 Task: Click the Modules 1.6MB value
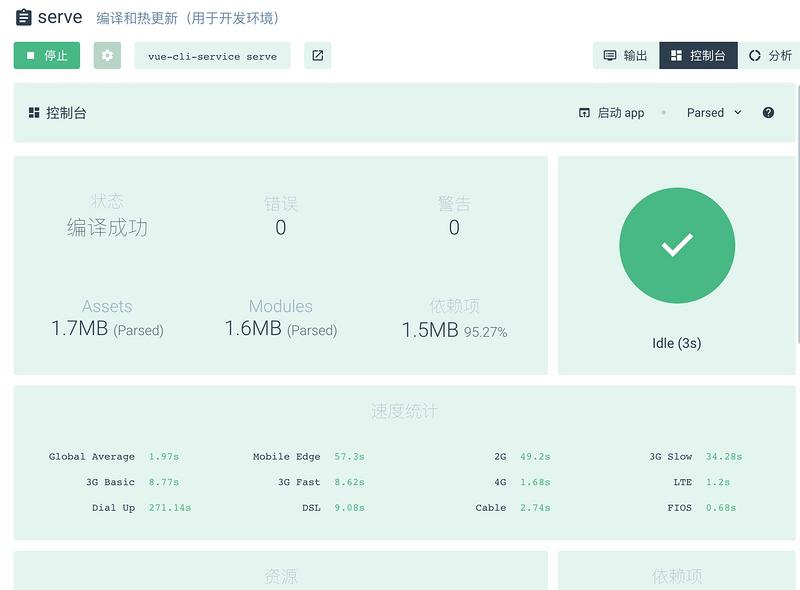[281, 328]
